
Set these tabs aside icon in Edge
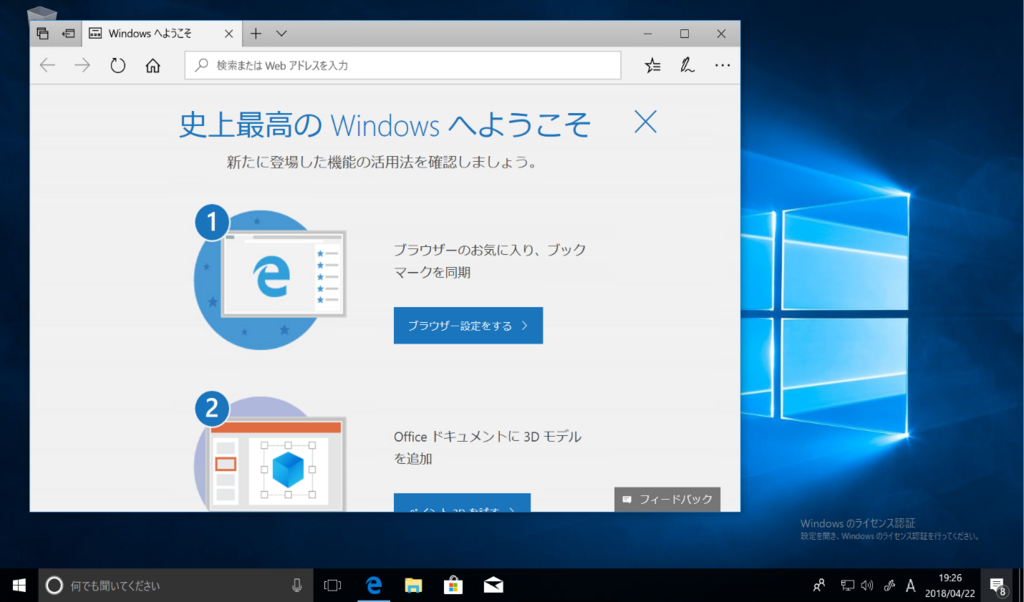(x=69, y=34)
